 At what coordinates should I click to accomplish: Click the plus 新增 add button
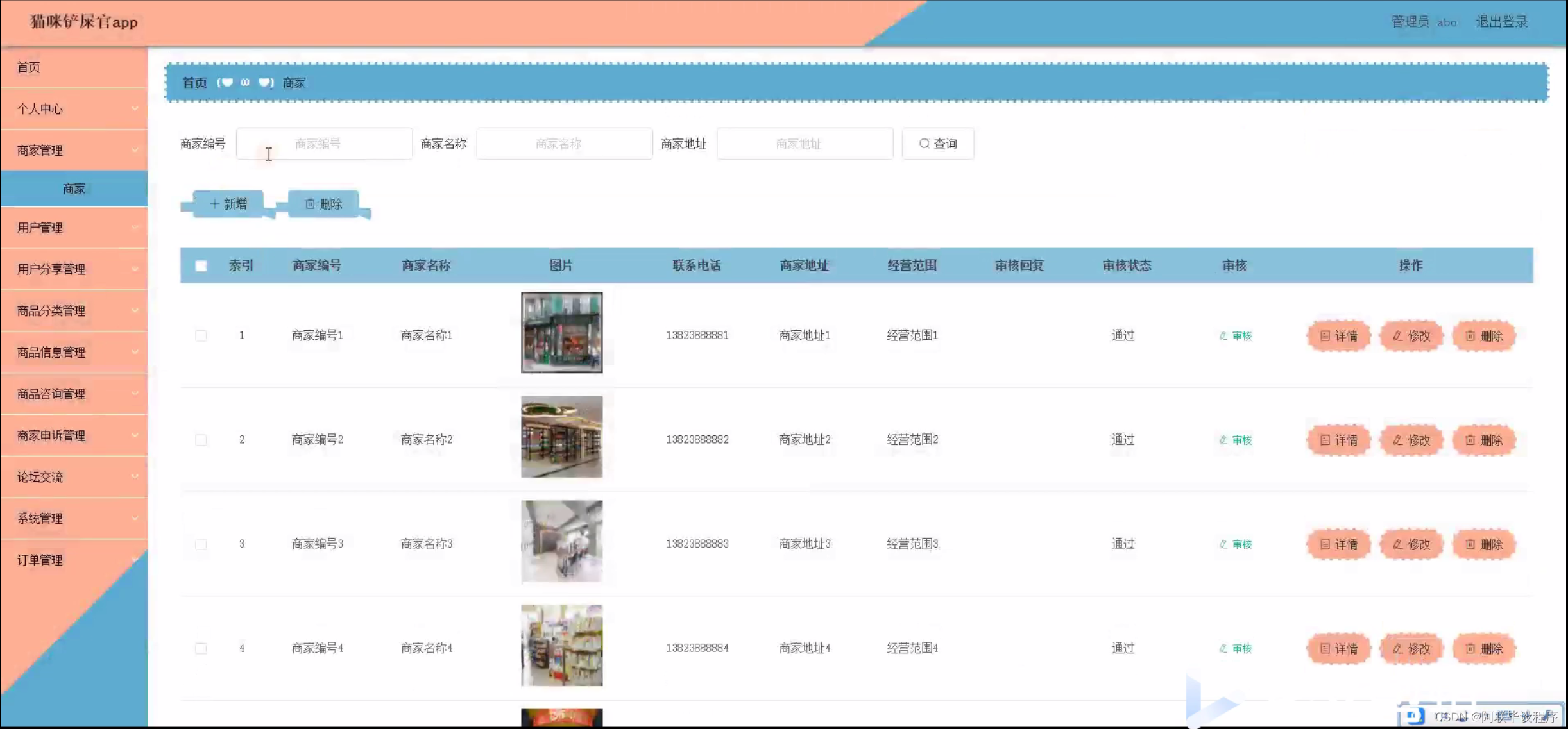(x=228, y=204)
